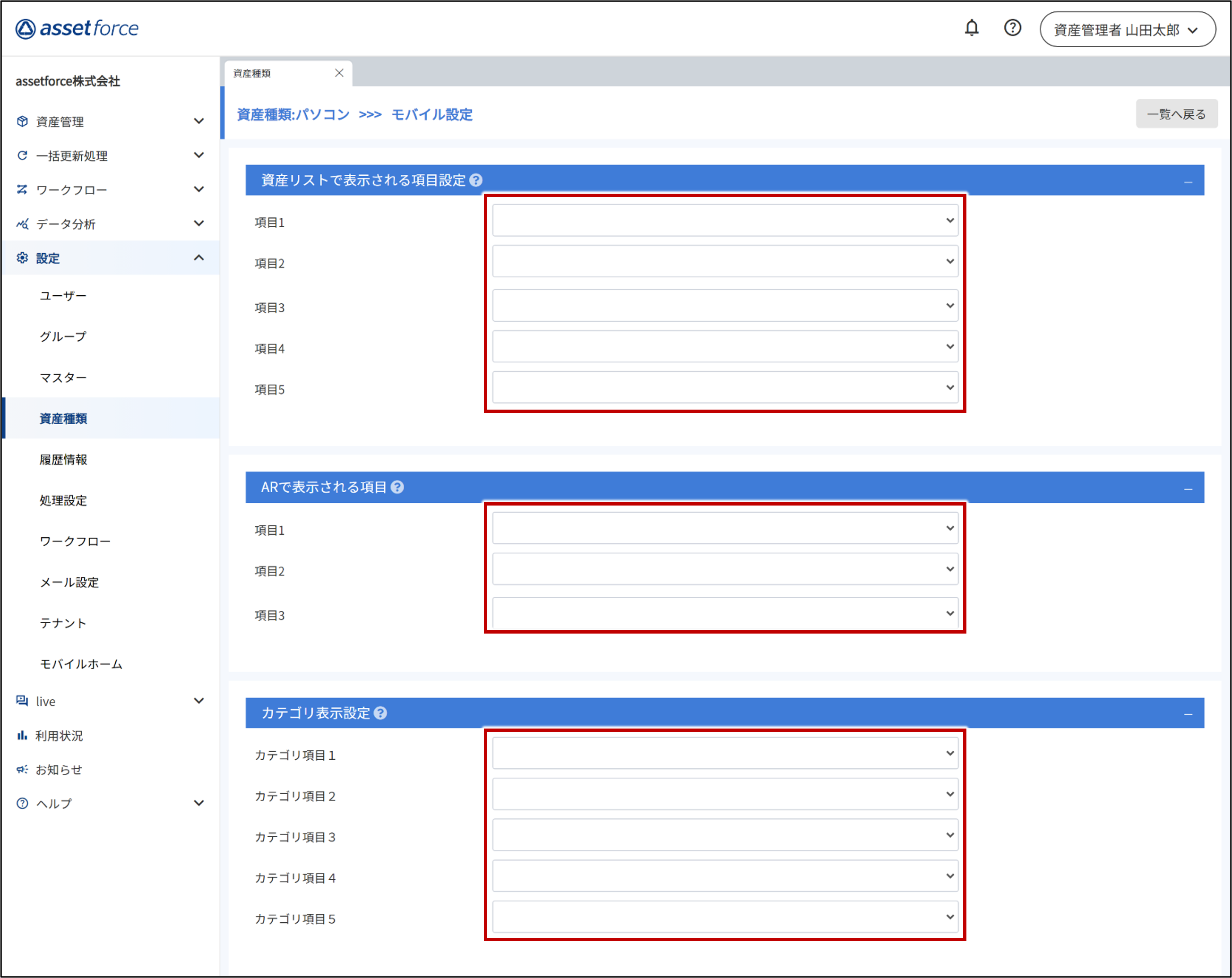Click the 一覧へ戻る button

point(1177,114)
